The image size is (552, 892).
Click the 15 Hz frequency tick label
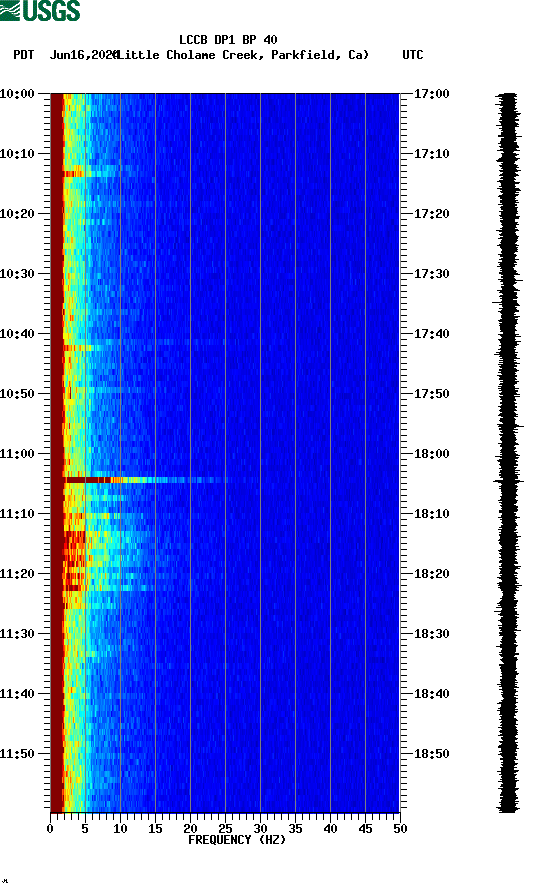coord(155,829)
